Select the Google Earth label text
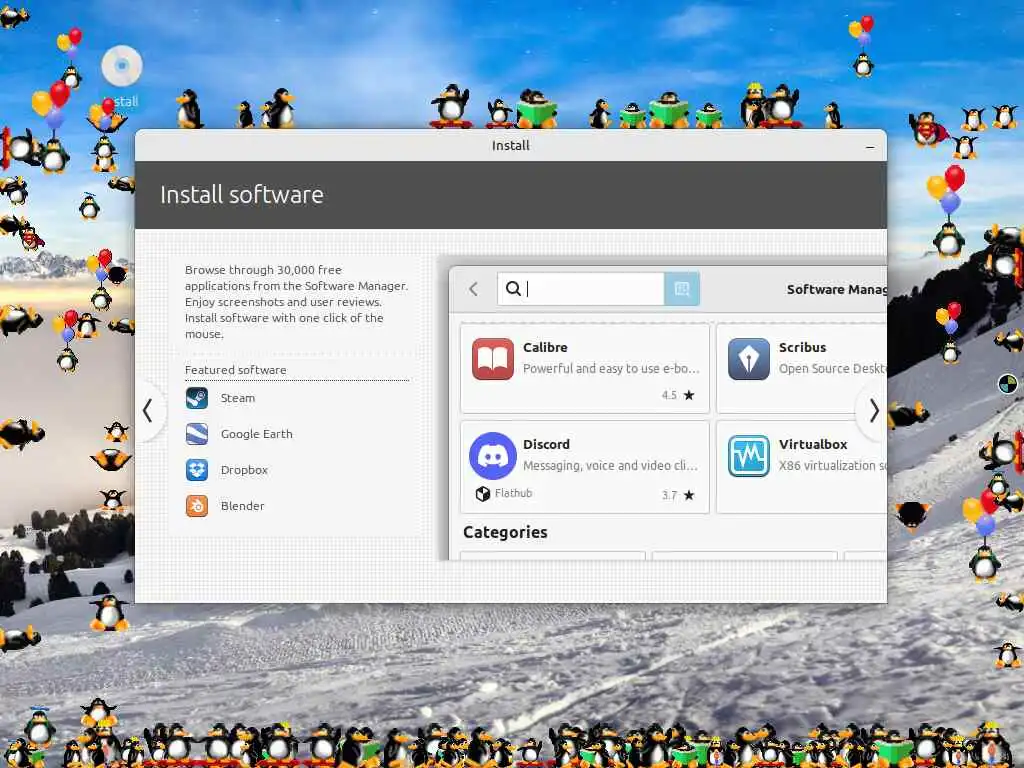This screenshot has width=1024, height=768. click(257, 434)
